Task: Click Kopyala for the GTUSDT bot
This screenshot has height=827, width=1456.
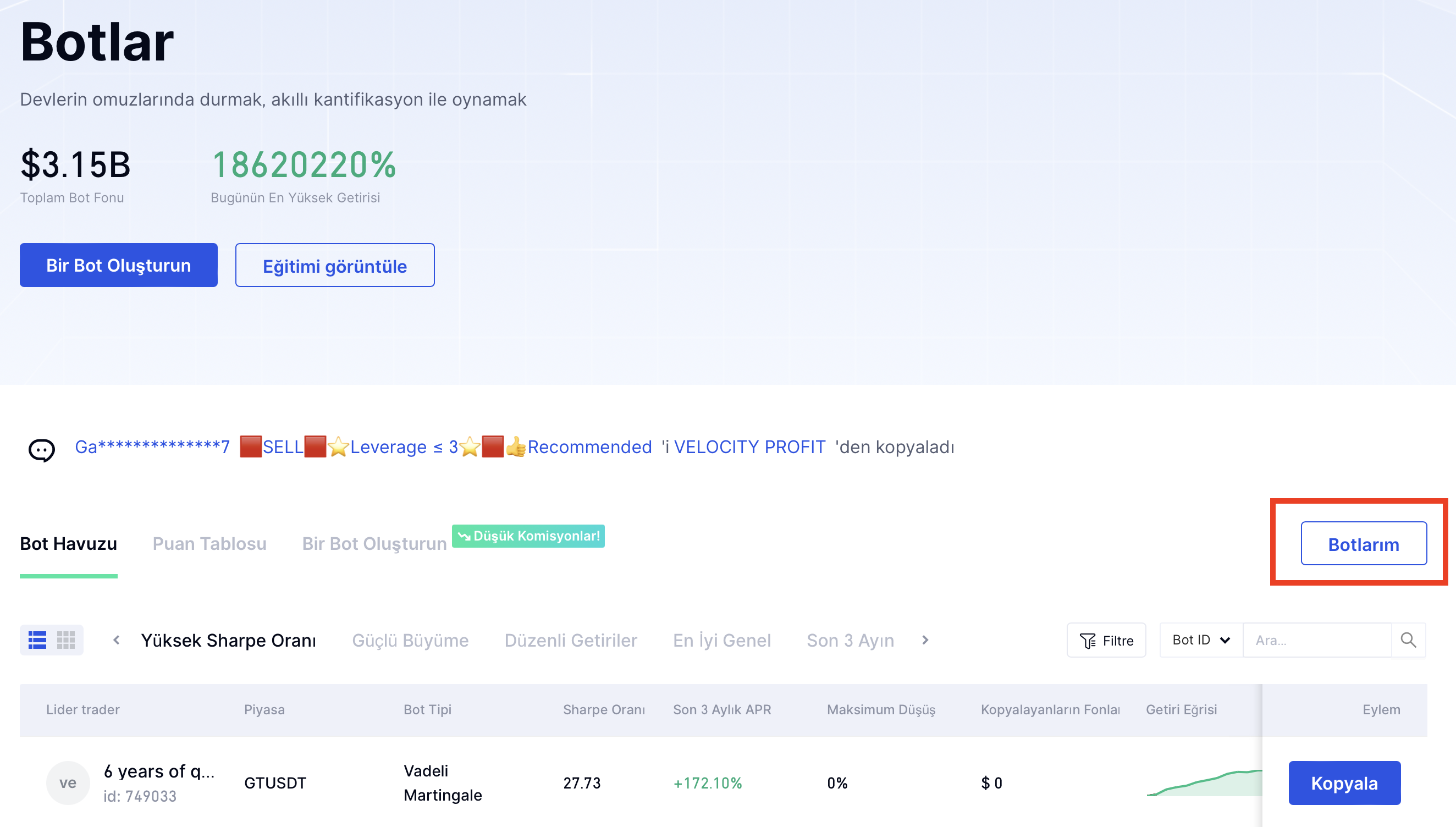Action: point(1344,782)
